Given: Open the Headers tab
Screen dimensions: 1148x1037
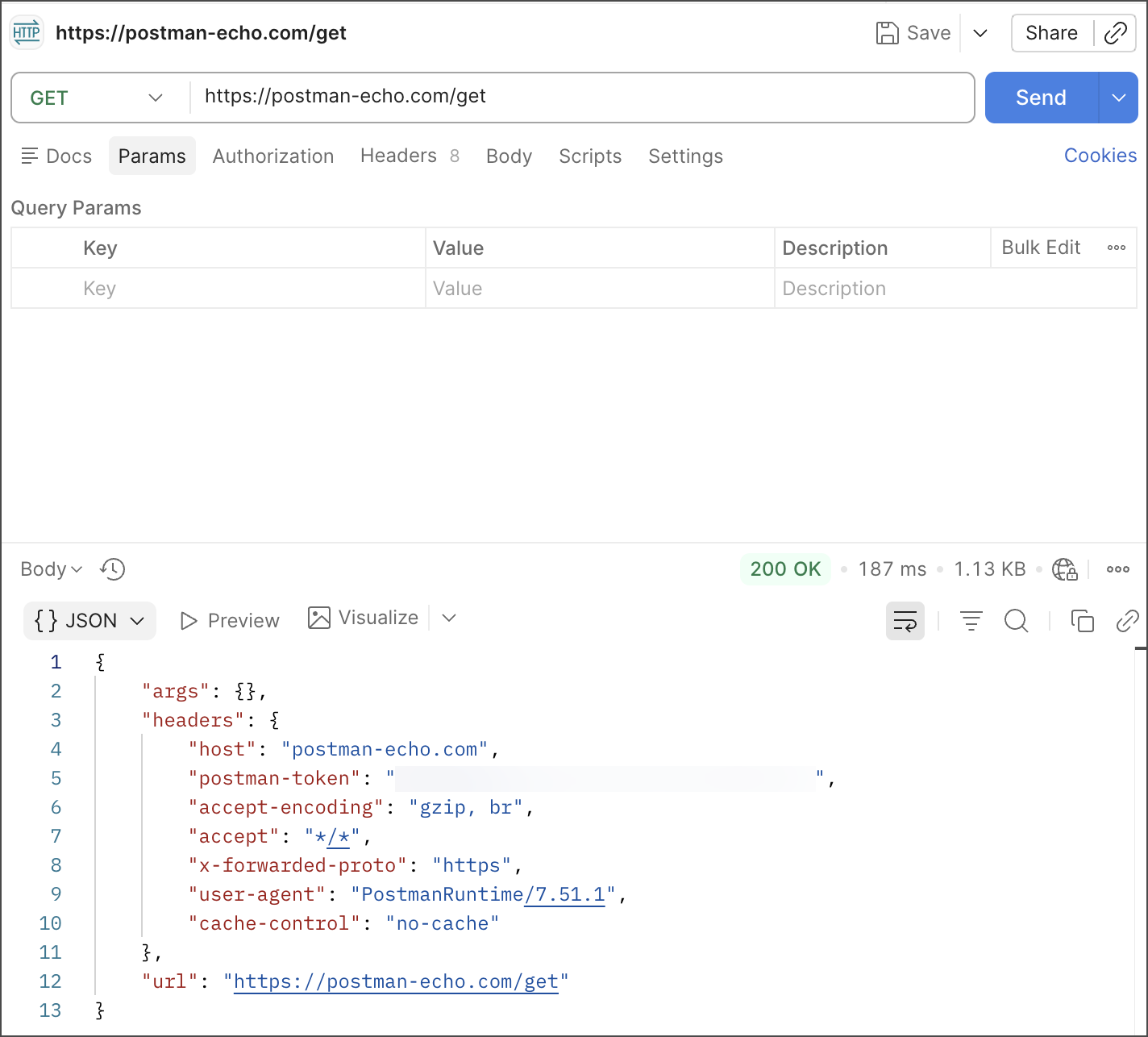Looking at the screenshot, I should 410,156.
